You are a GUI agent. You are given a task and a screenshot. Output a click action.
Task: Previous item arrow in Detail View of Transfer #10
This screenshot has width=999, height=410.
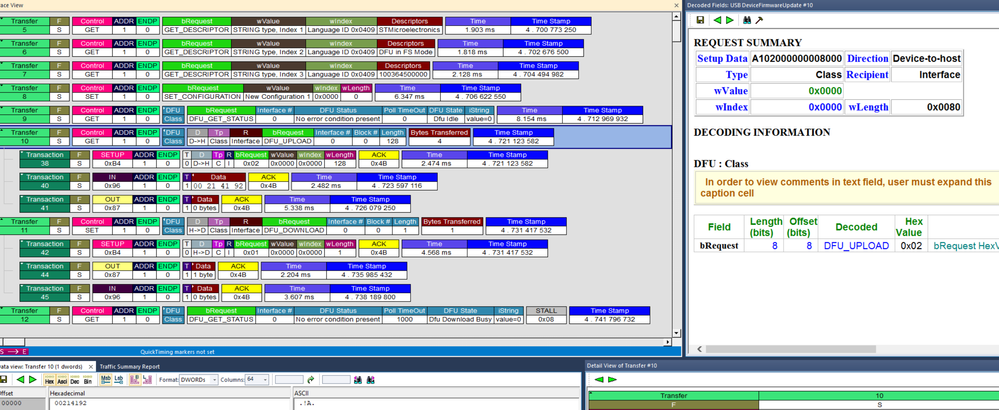click(600, 379)
